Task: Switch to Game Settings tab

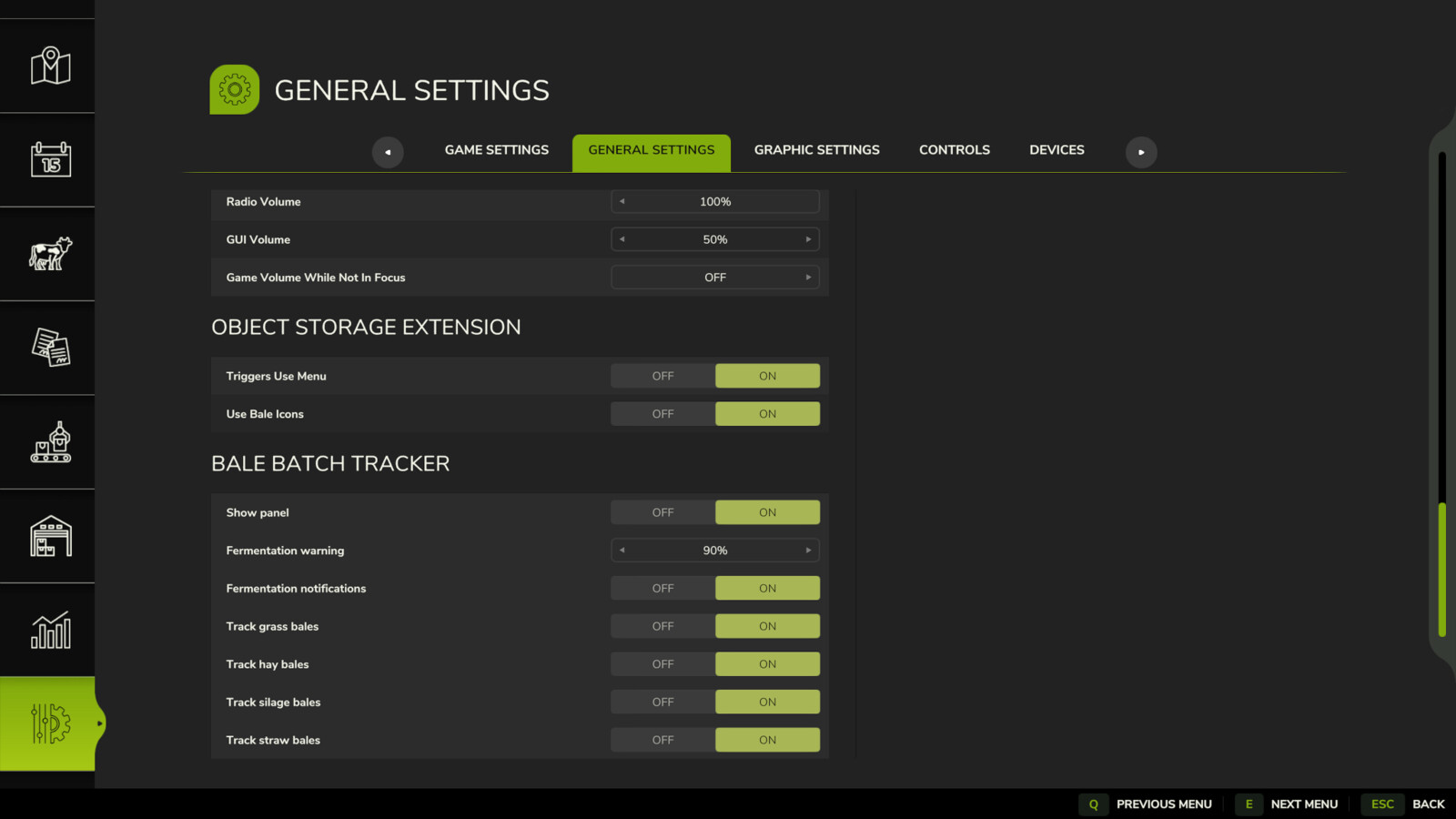Action: (x=497, y=150)
